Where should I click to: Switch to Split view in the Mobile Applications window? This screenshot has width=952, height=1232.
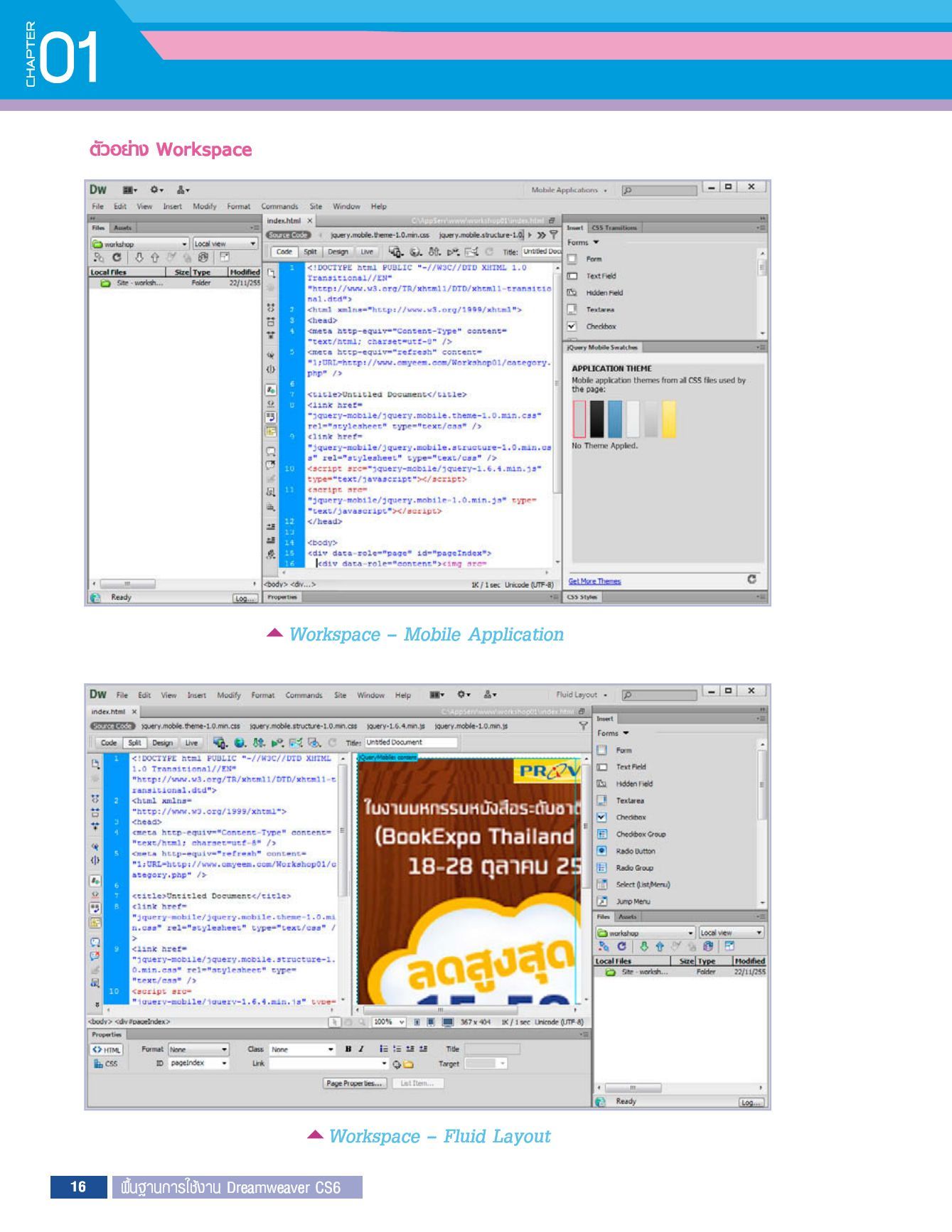(x=310, y=252)
